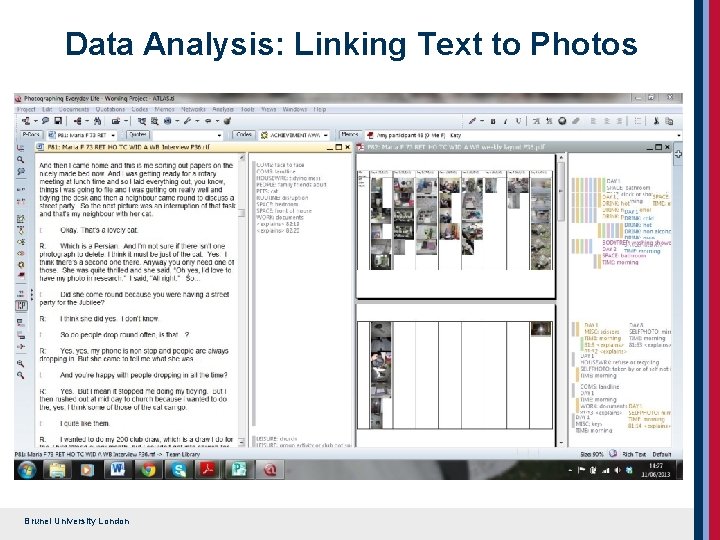Toggle italic text formatting
Viewport: 720px width, 540px height.
(x=505, y=121)
